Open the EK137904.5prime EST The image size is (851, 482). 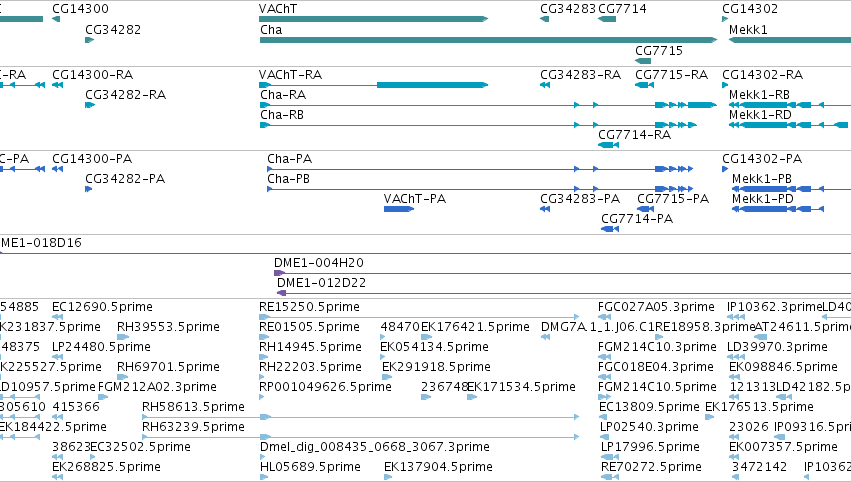439,467
